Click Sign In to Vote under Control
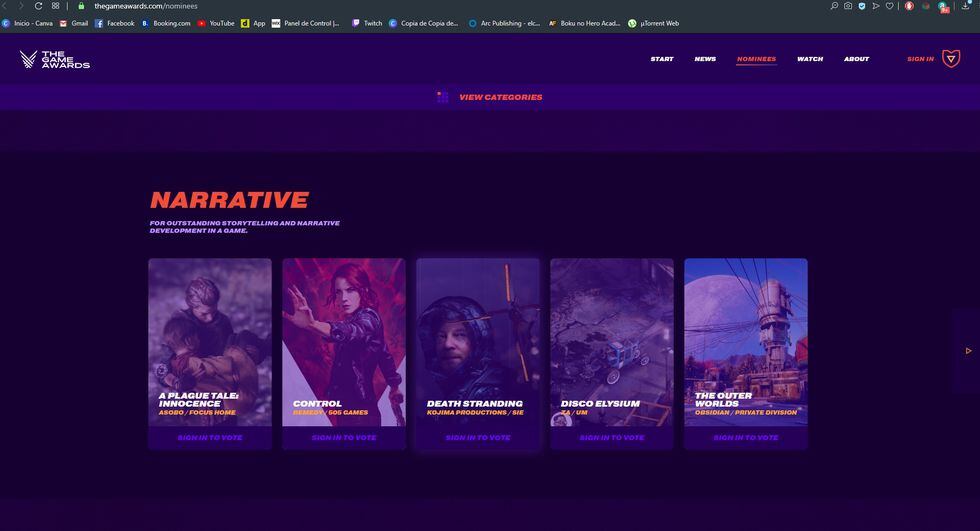 coord(344,438)
